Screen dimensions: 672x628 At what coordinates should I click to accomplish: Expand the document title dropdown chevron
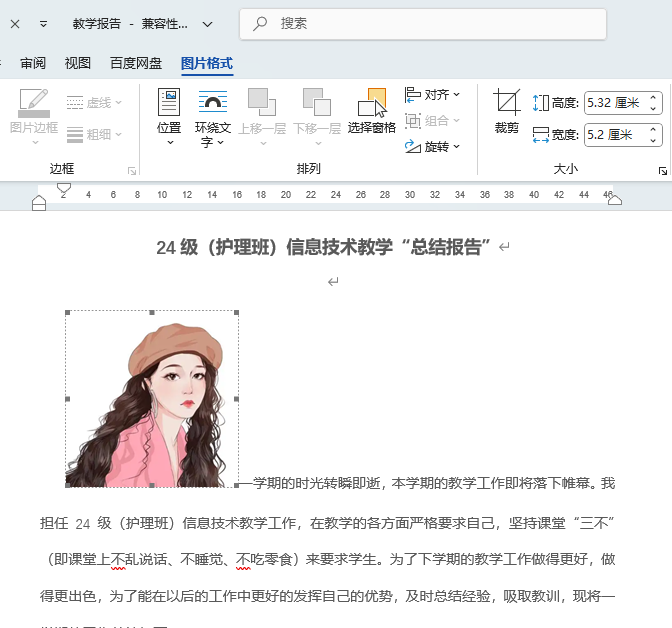coord(207,24)
